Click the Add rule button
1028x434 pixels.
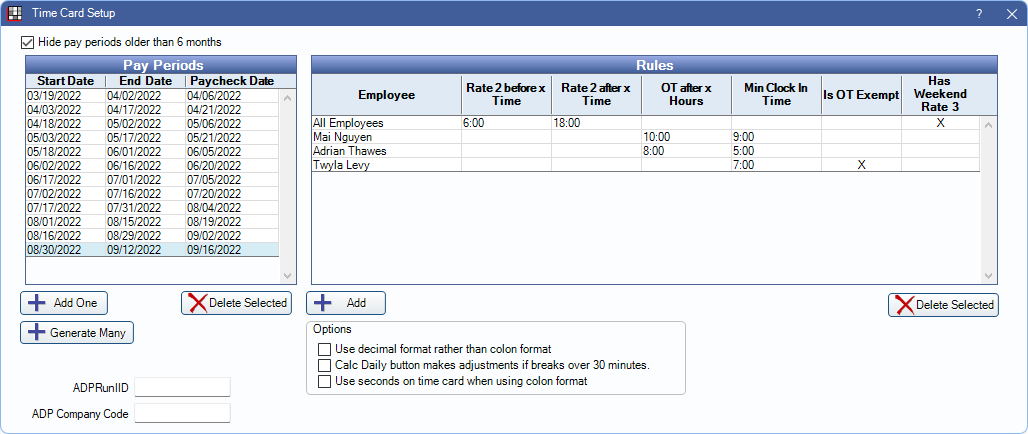tap(346, 303)
